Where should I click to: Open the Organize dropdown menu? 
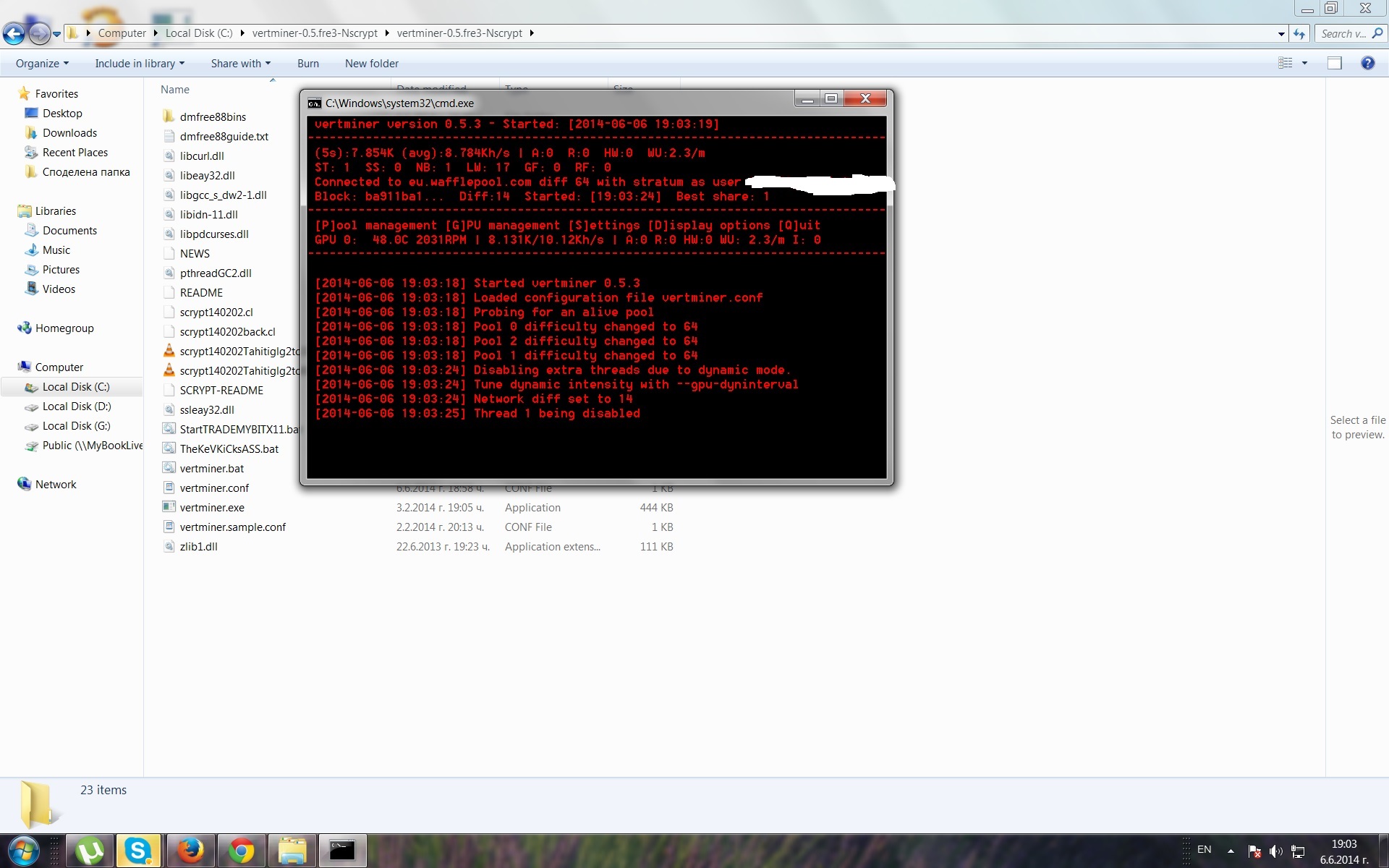click(x=42, y=64)
